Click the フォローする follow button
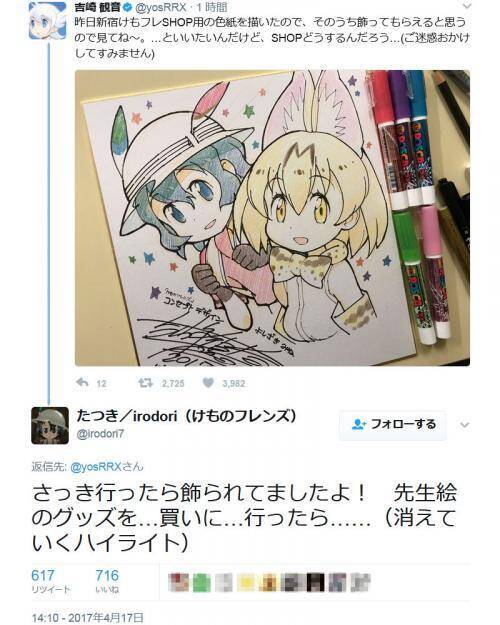 (393, 425)
